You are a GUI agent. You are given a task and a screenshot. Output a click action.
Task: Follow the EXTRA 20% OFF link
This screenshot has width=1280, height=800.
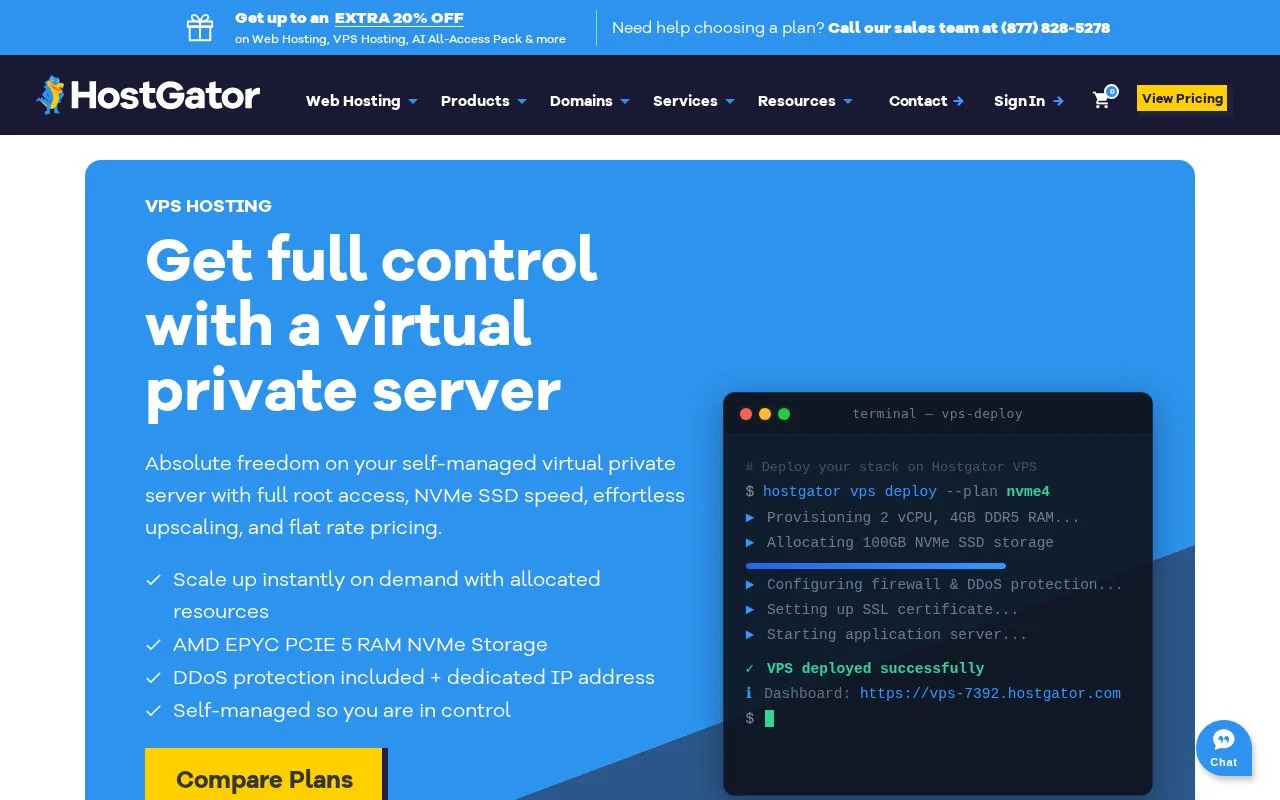click(x=399, y=18)
